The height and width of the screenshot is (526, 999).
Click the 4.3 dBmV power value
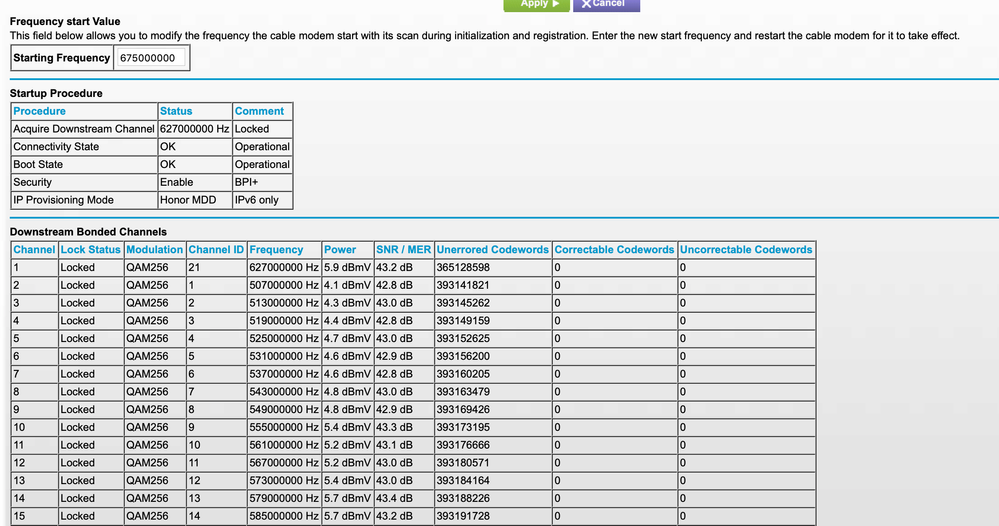pos(347,303)
